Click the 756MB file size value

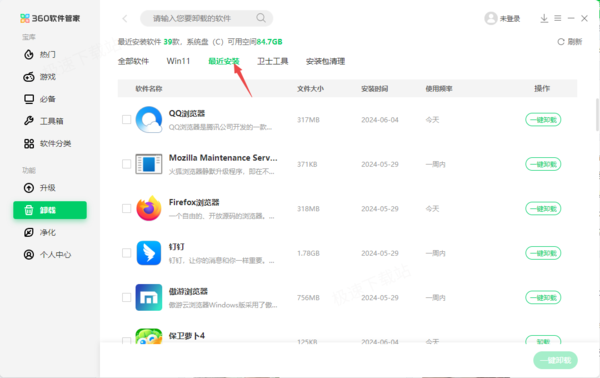[x=308, y=298]
